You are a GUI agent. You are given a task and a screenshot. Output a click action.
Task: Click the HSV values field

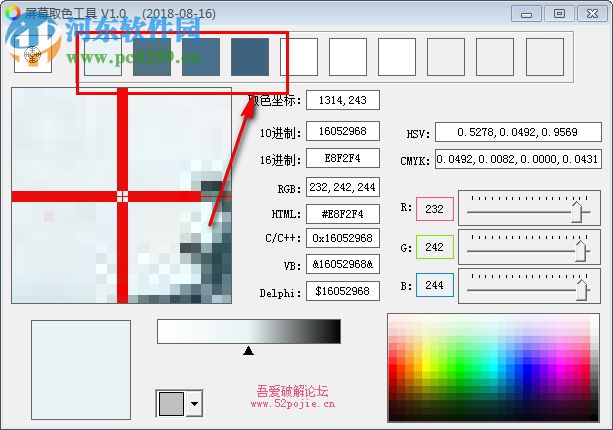click(x=518, y=132)
